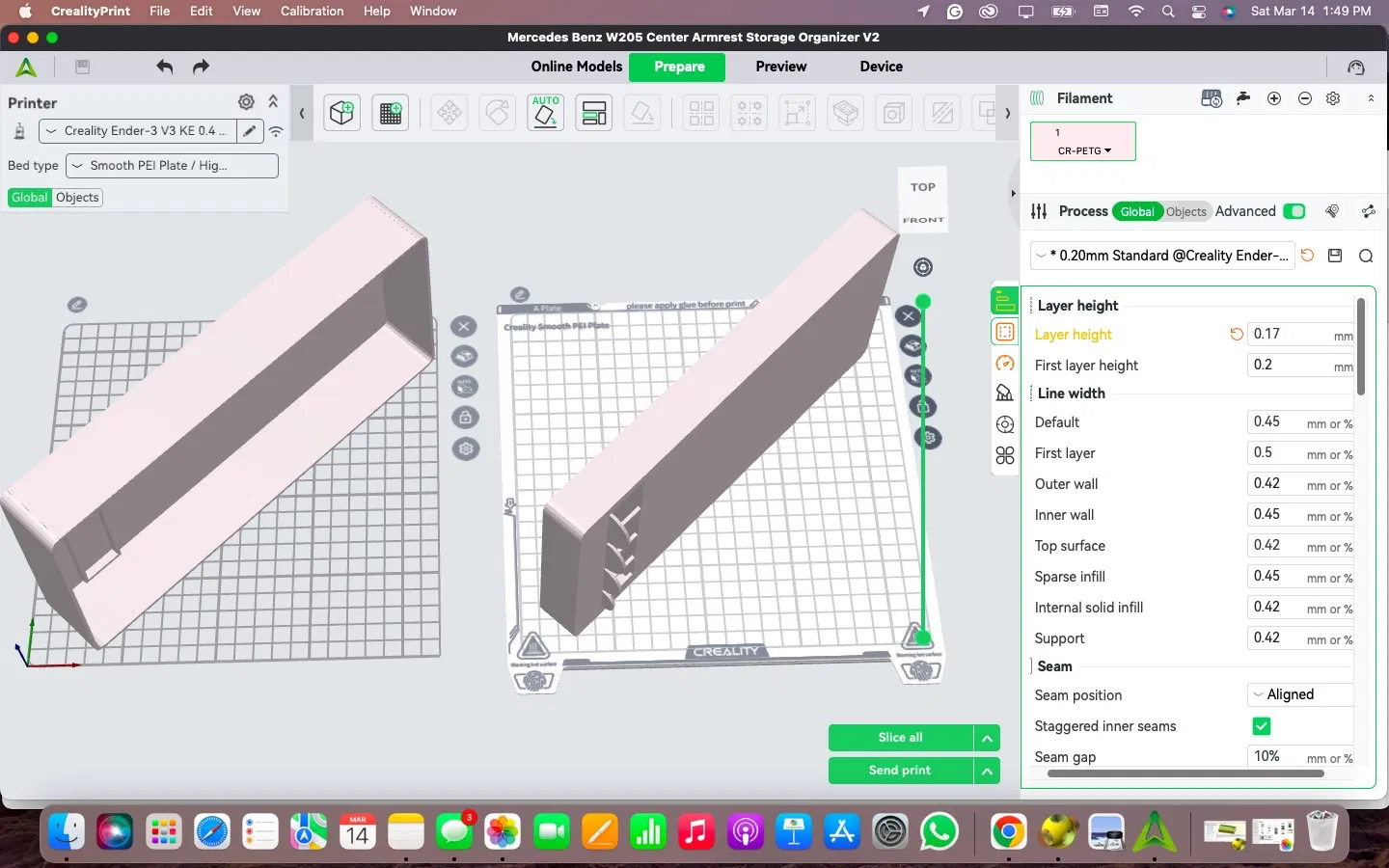
Task: Toggle the Advanced mode switch
Action: pos(1294,211)
